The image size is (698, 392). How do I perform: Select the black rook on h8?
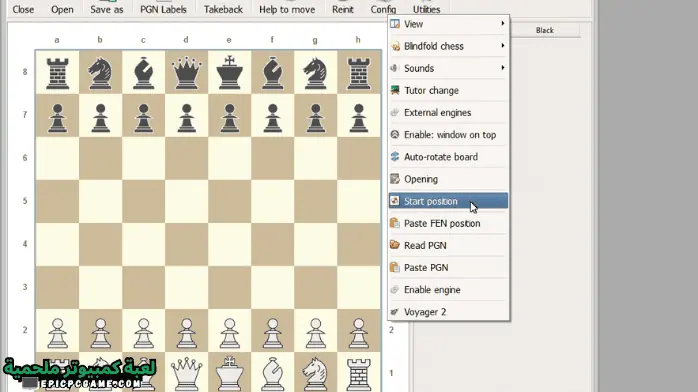[358, 72]
